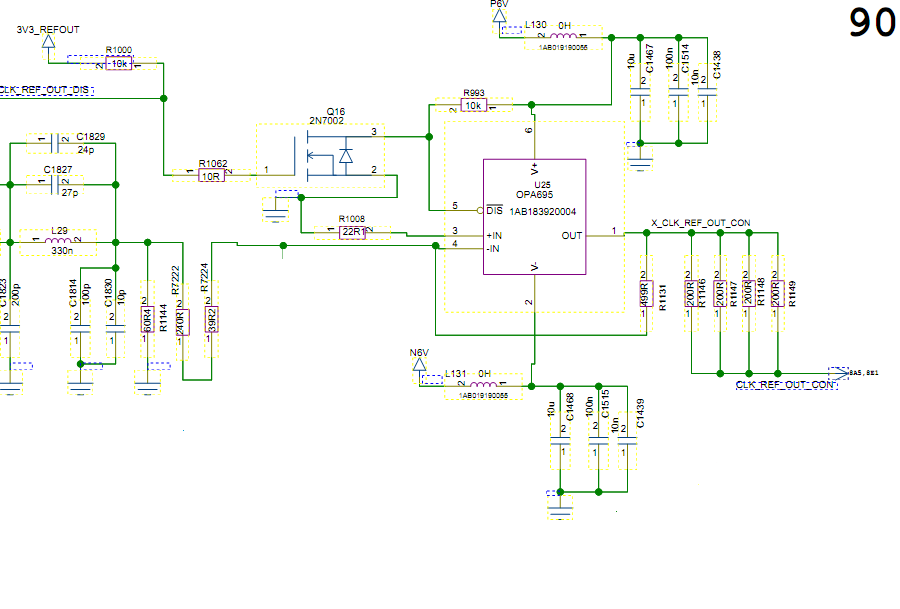Screen dimensions: 900x609
Task: Select capacitor C1438 10n symbol
Action: (707, 92)
